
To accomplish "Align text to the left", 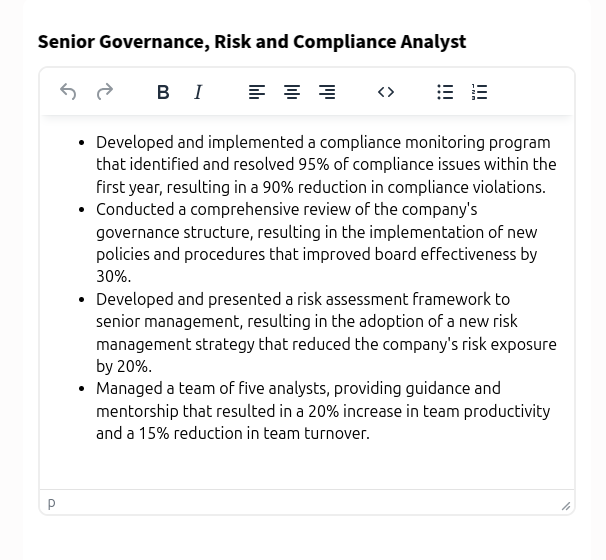I will [x=257, y=92].
